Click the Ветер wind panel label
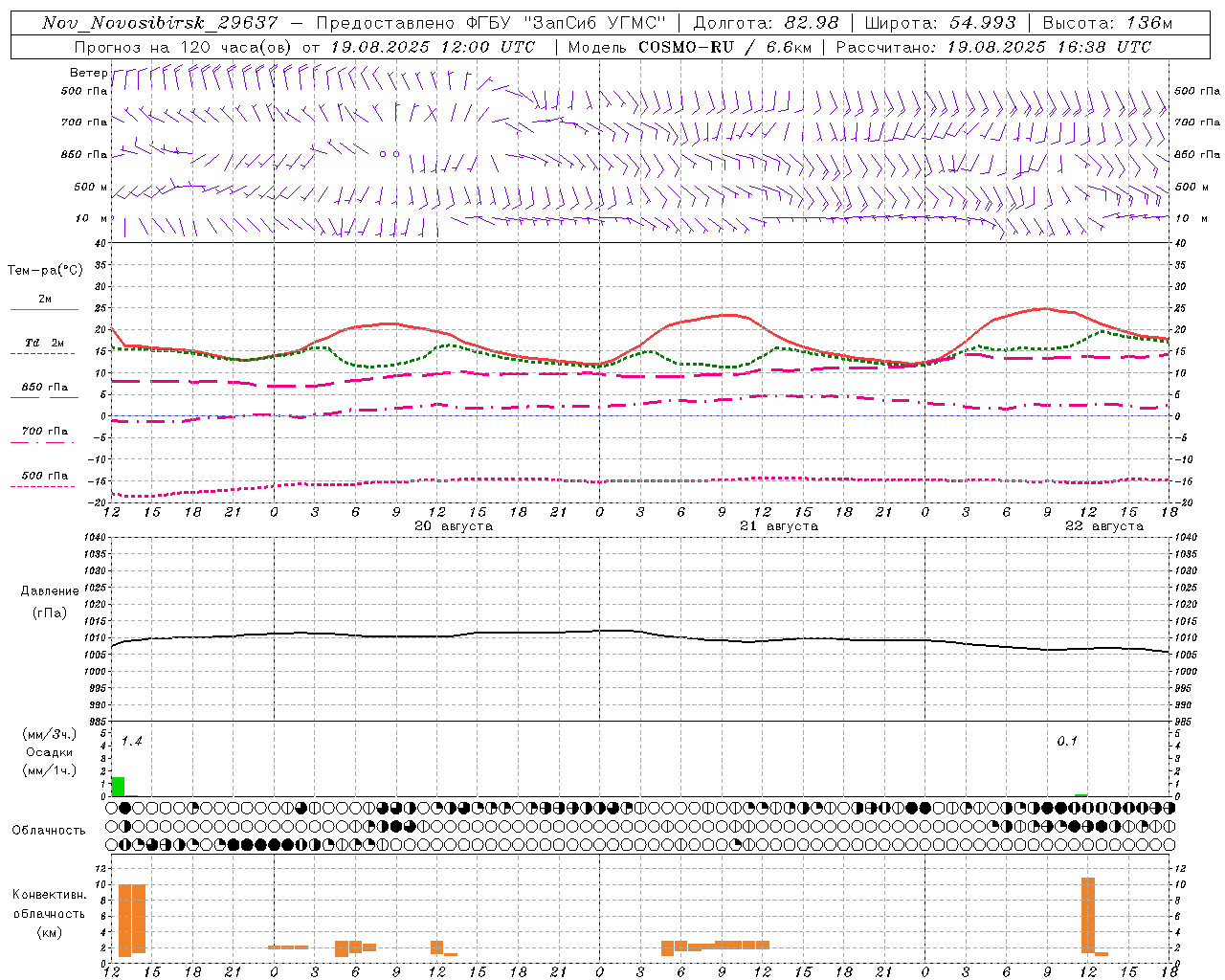Screen dimensions: 1225x980 88,73
